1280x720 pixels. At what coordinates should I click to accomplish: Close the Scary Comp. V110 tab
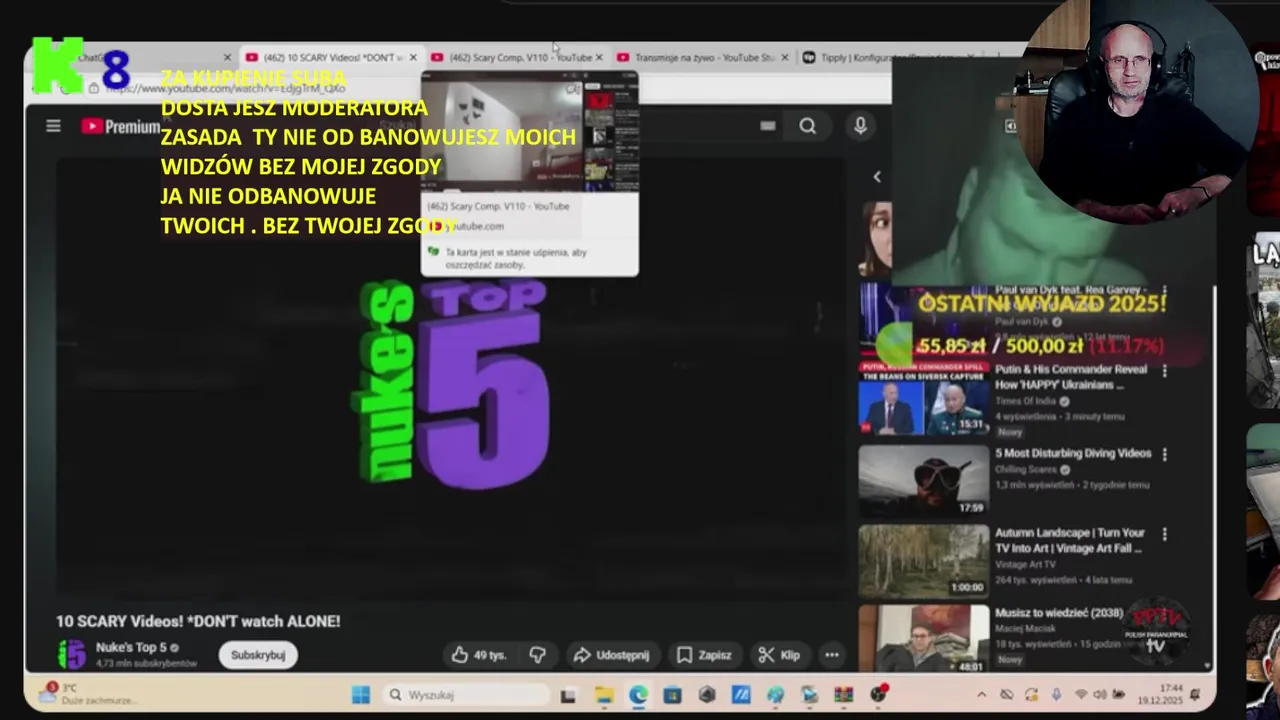point(599,58)
